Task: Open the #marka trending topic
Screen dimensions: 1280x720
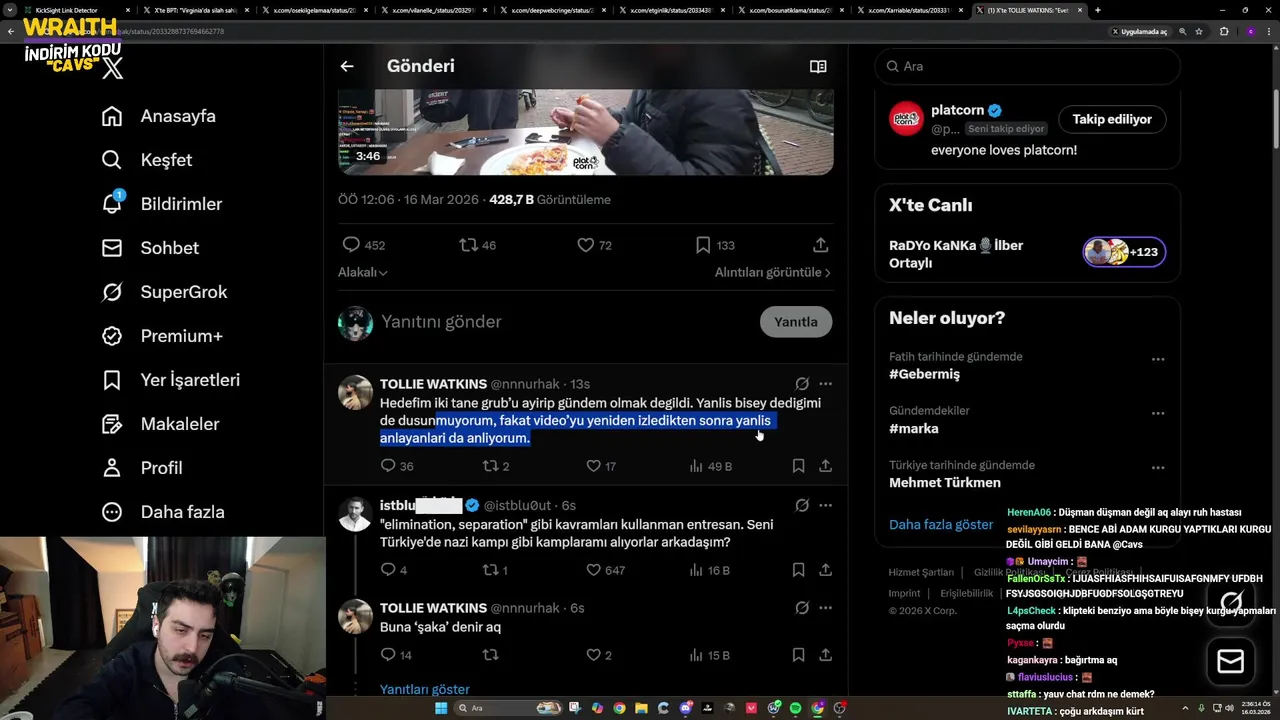Action: click(x=913, y=428)
